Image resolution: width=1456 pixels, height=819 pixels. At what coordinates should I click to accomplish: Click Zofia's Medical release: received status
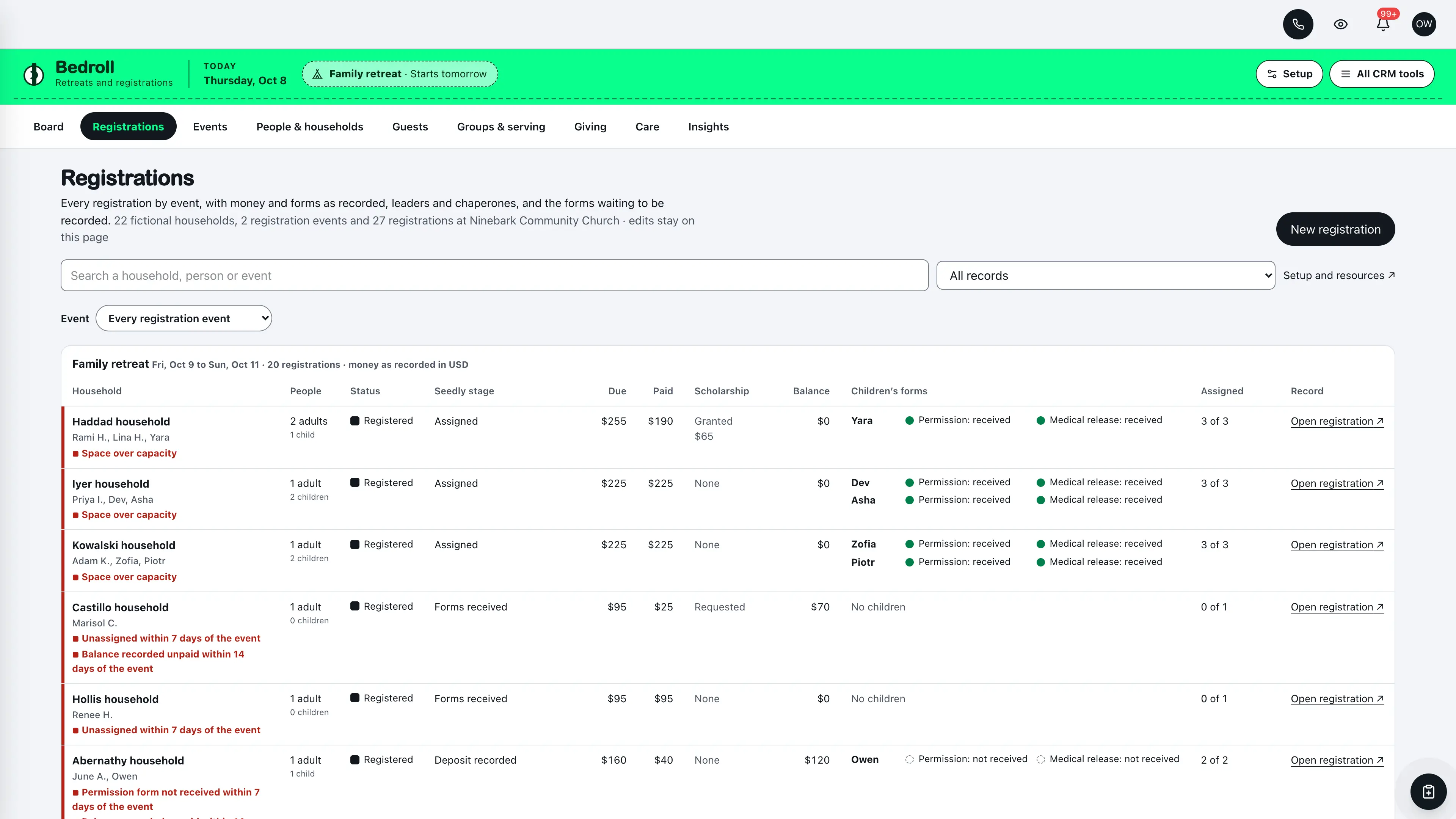pyautogui.click(x=1099, y=544)
